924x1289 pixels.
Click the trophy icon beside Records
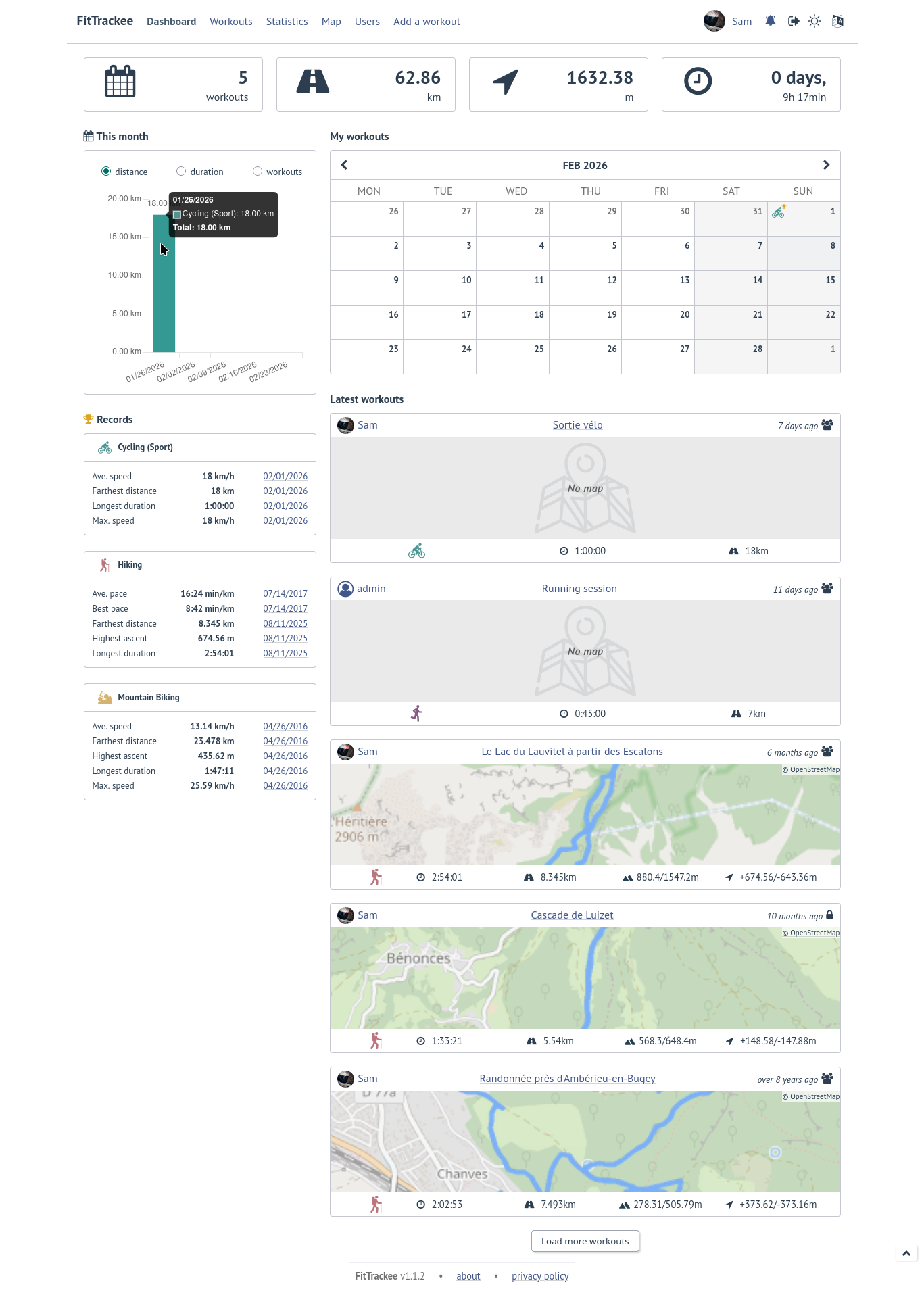pos(89,419)
